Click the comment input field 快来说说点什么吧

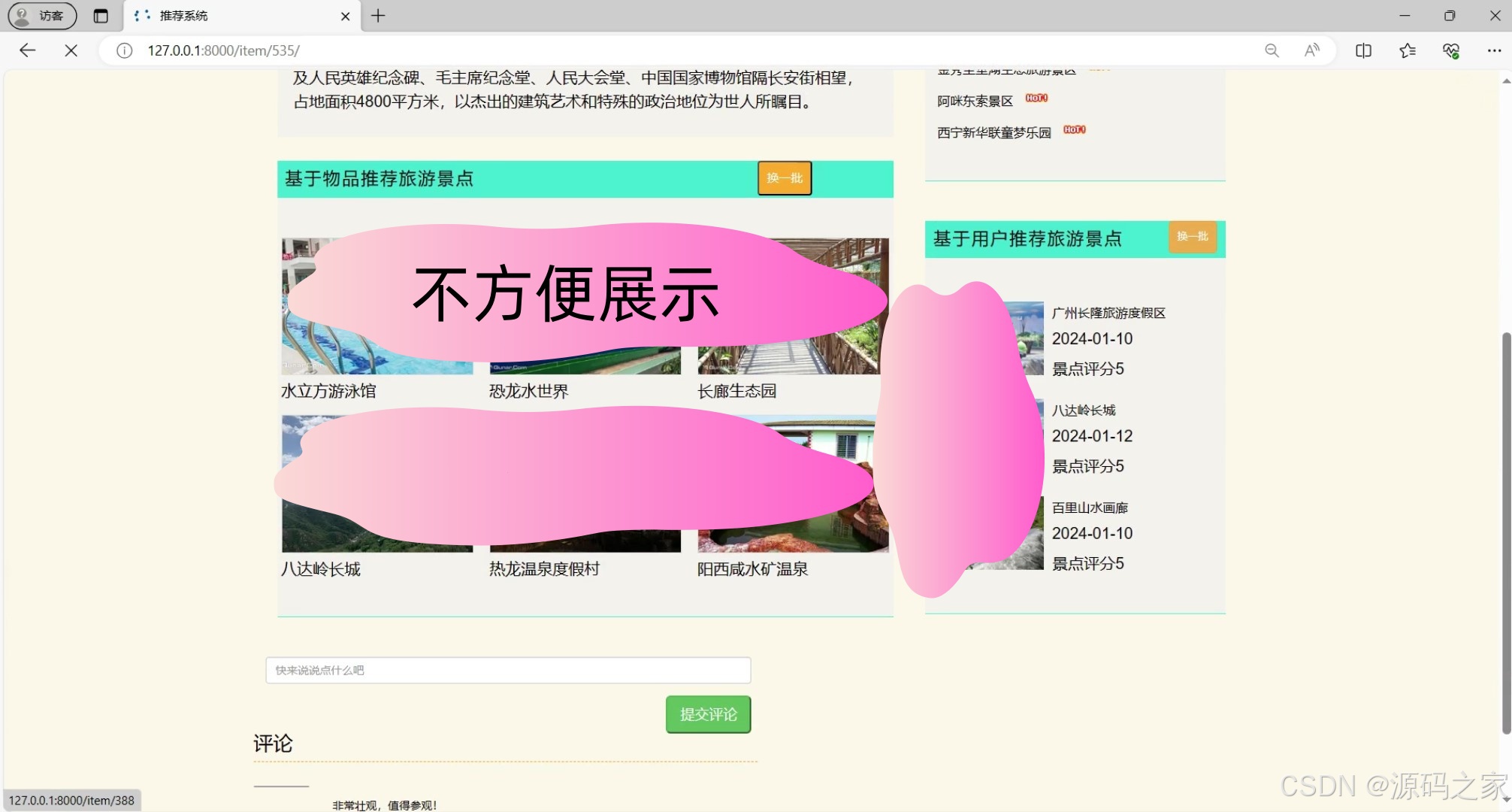pos(508,670)
